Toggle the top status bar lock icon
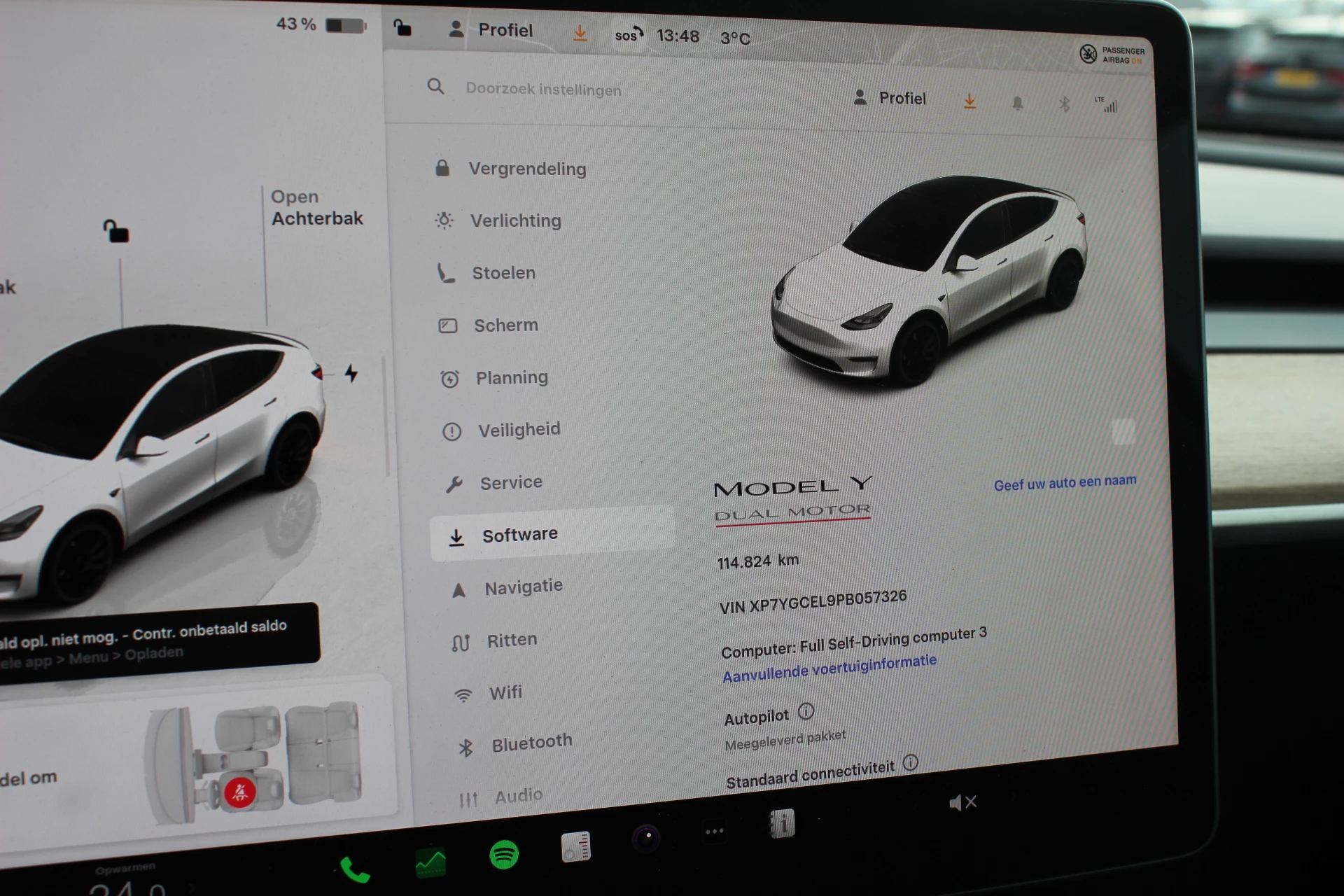 pyautogui.click(x=402, y=28)
